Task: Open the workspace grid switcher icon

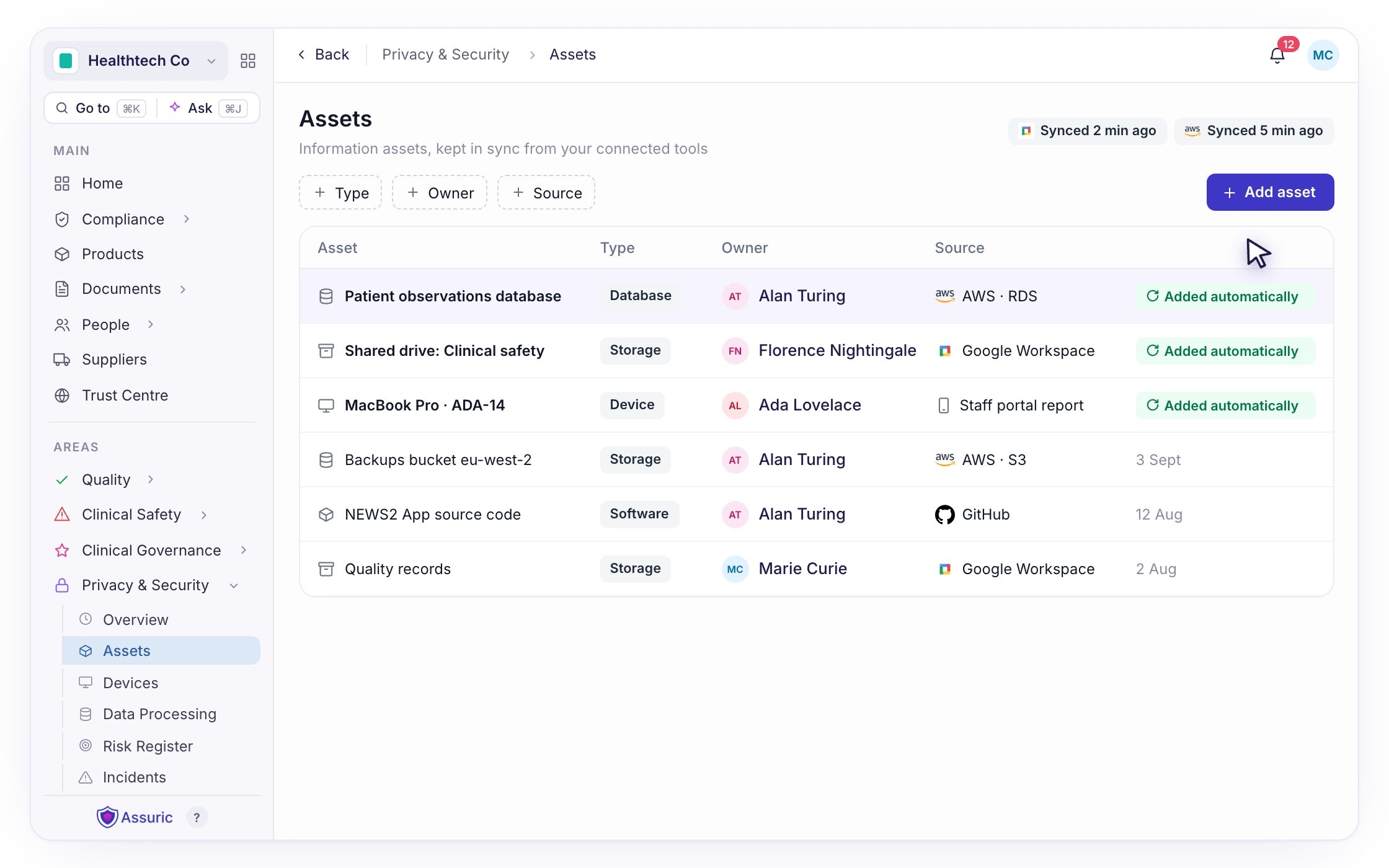Action: point(248,61)
